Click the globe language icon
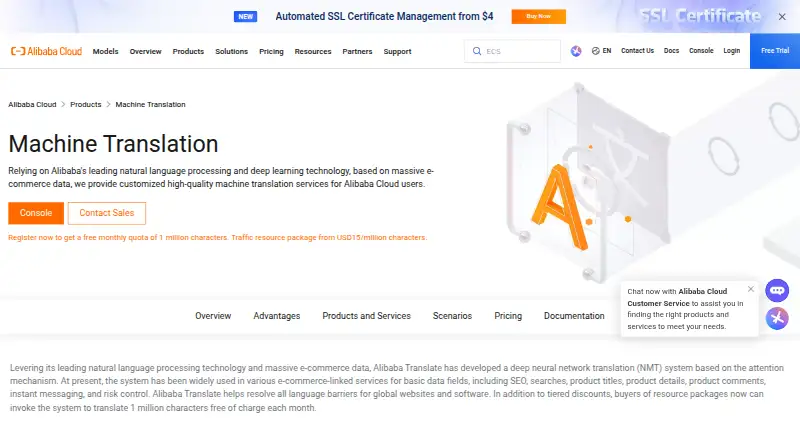 [x=595, y=51]
